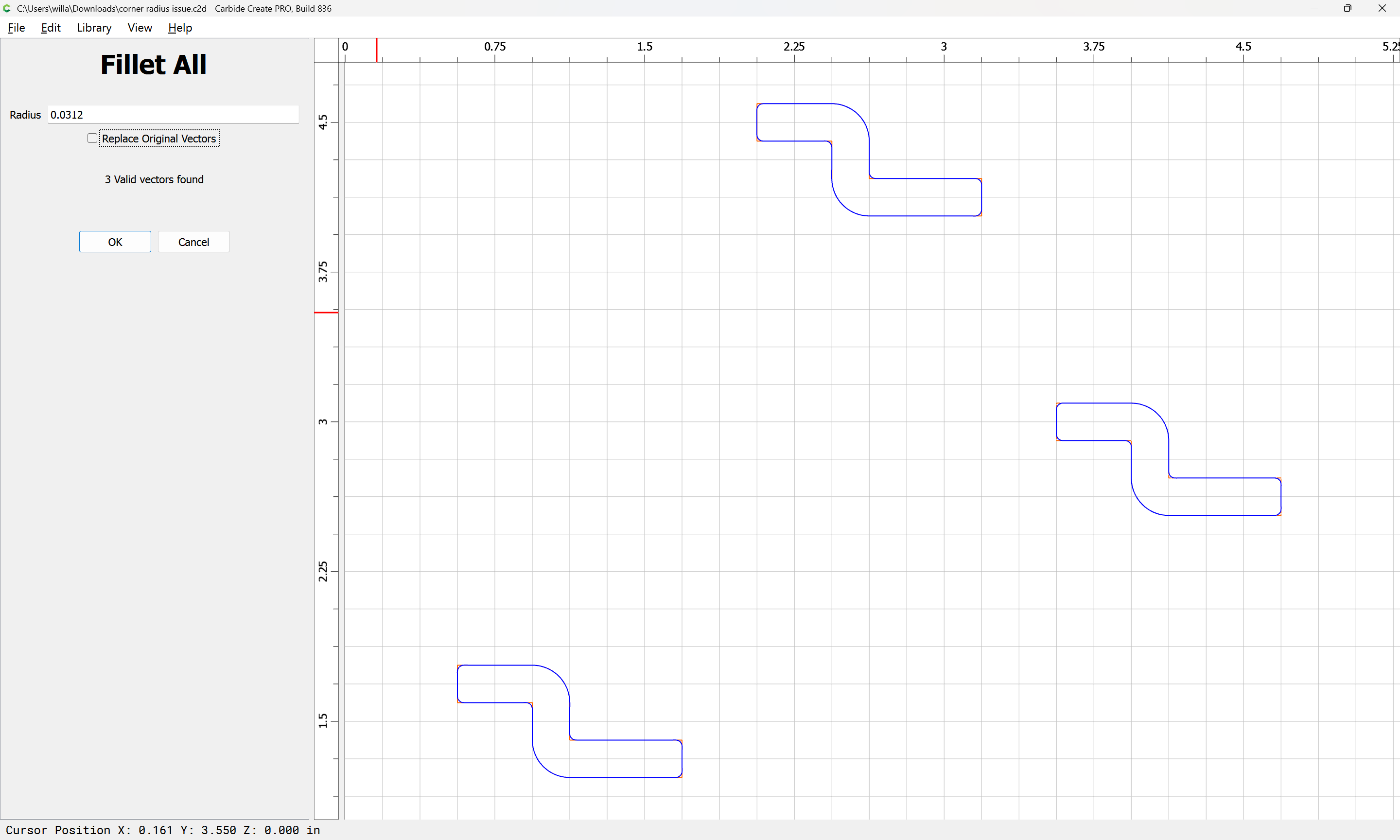Image resolution: width=1400 pixels, height=840 pixels.
Task: Enable Replace Original Vectors checkbox
Action: (92, 138)
